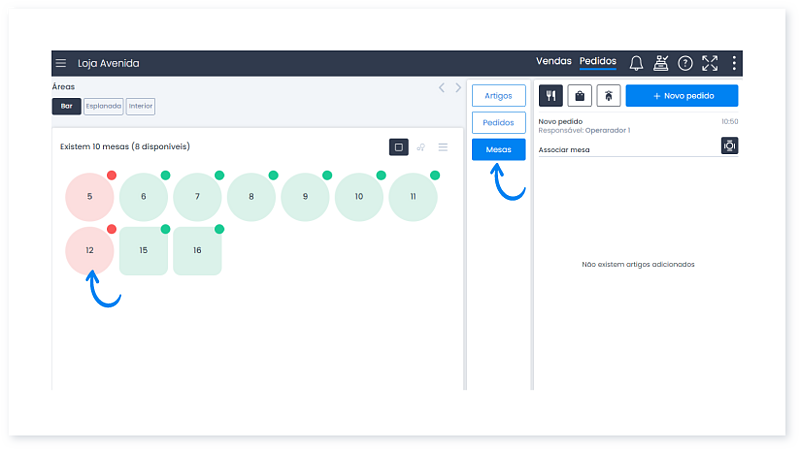Screen dimensions: 800x450
Task: Go to the next areas page arrow
Action: pyautogui.click(x=459, y=88)
